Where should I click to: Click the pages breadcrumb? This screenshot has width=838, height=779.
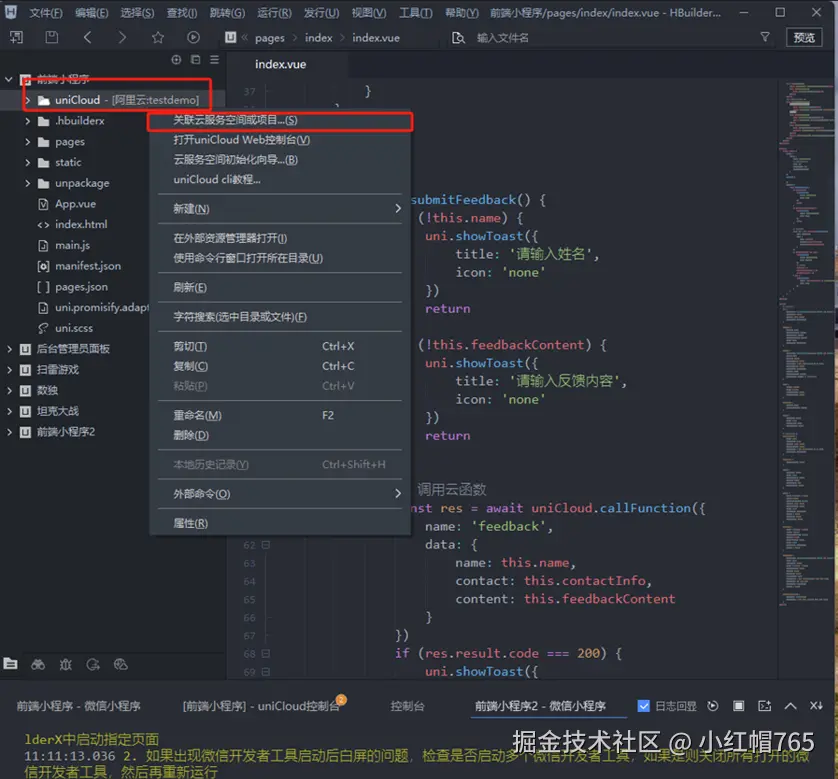pos(269,38)
